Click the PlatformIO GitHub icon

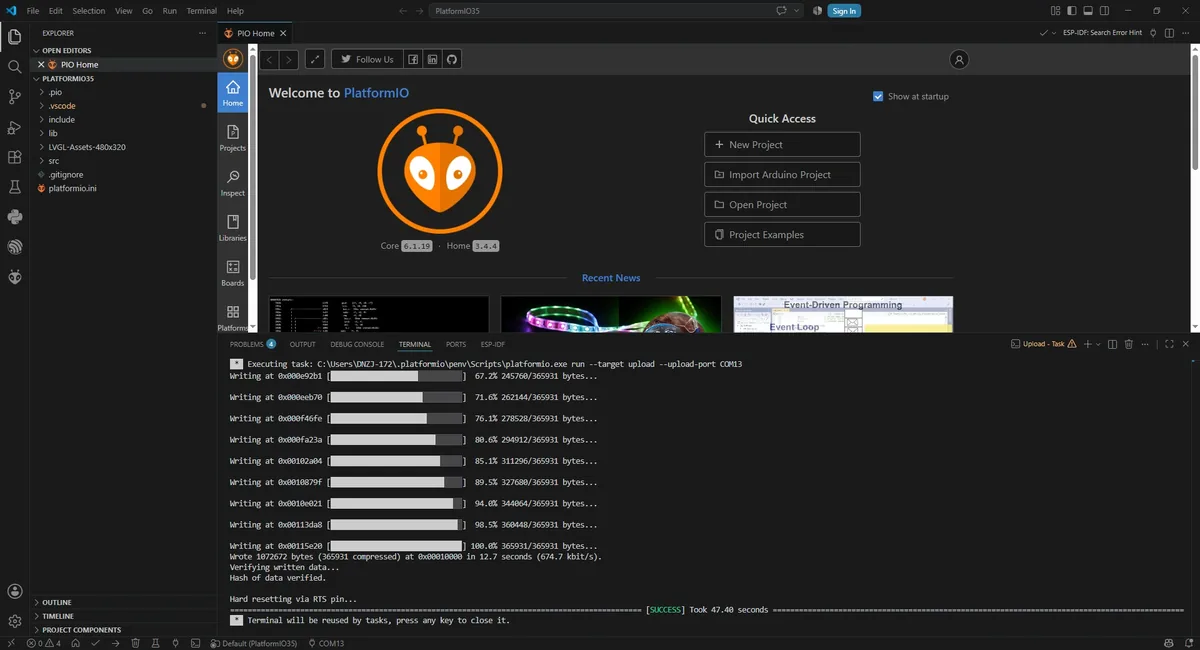451,60
